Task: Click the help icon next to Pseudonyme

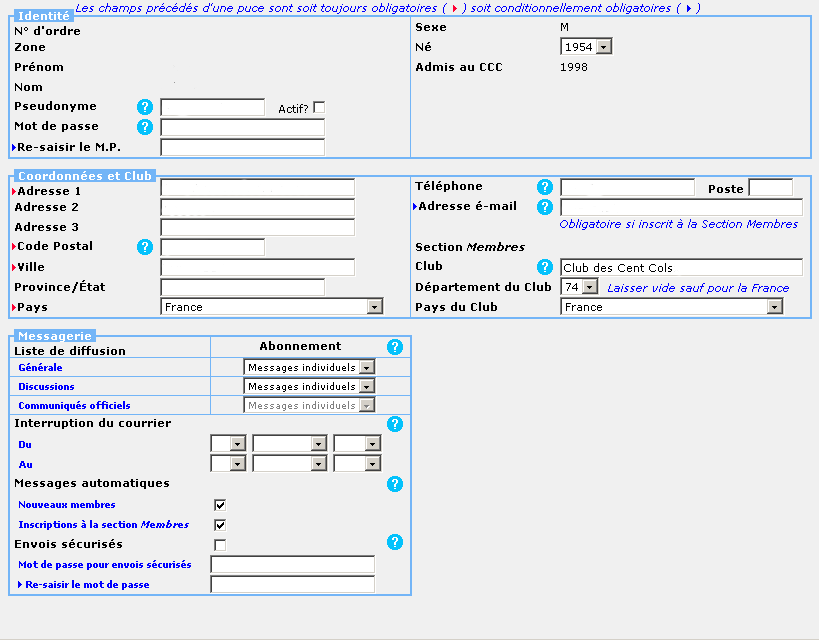Action: [x=145, y=107]
